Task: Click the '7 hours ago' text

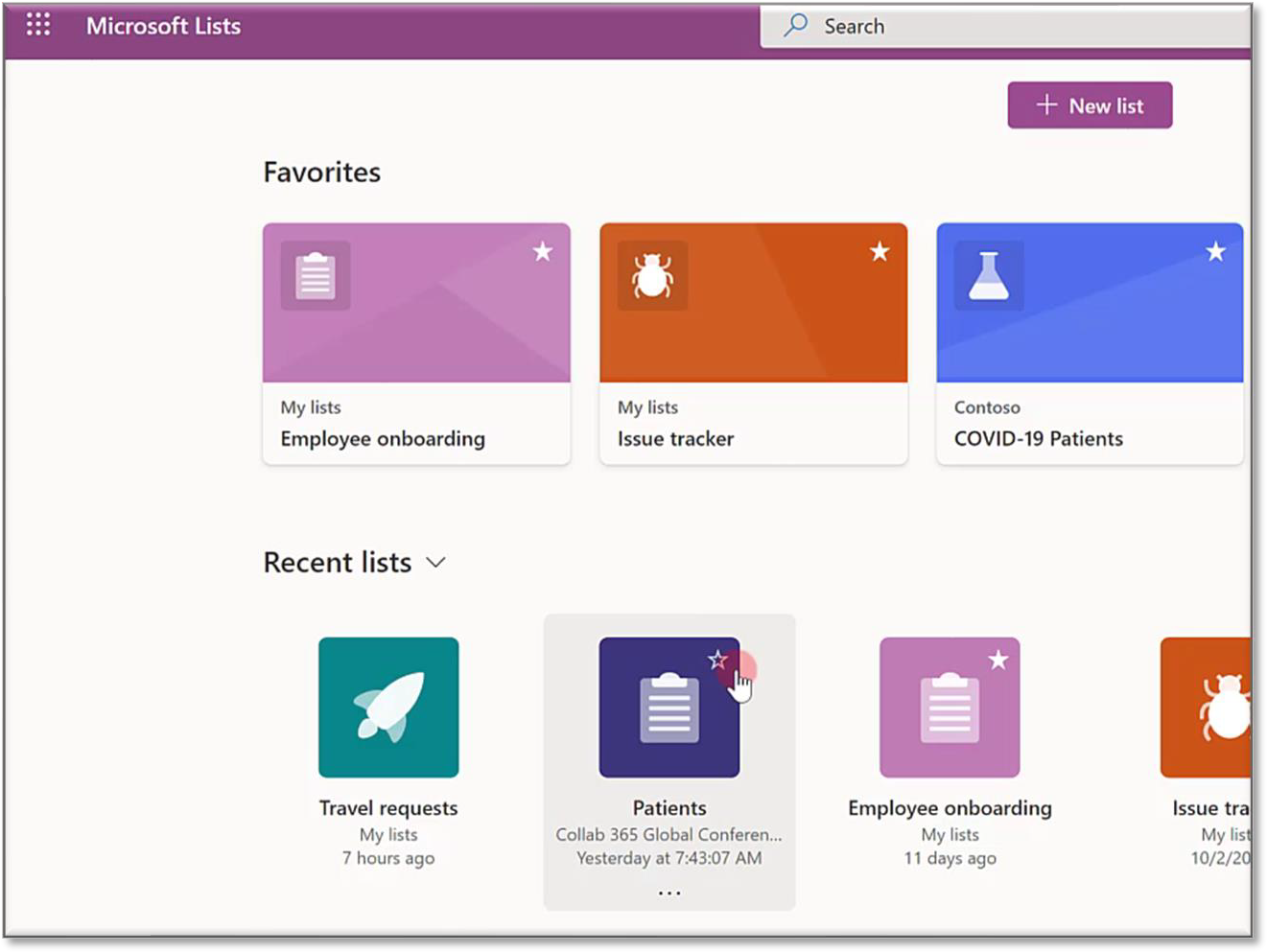Action: [388, 858]
